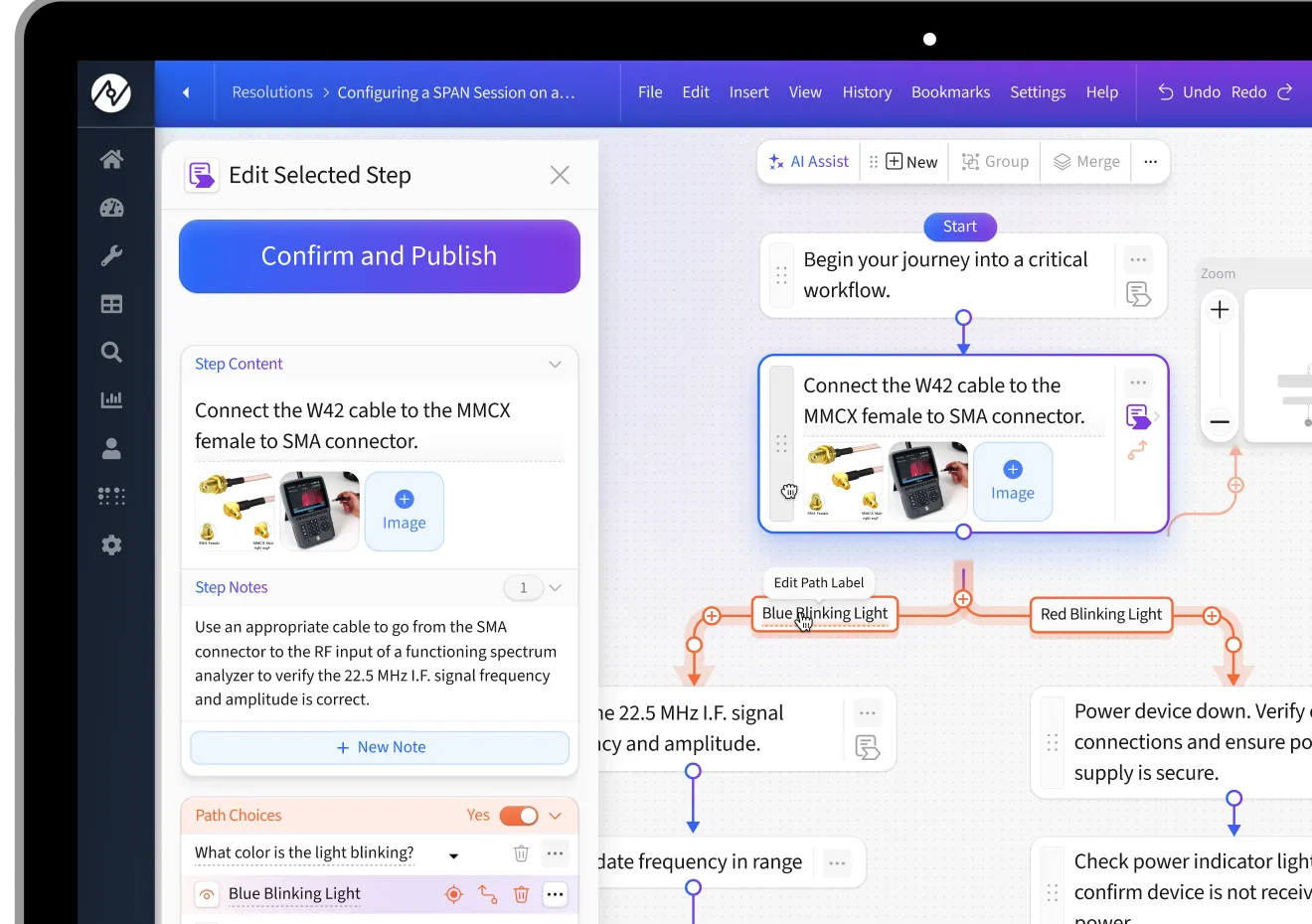The width and height of the screenshot is (1312, 924).
Task: Open more options for the path question
Action: 555,853
